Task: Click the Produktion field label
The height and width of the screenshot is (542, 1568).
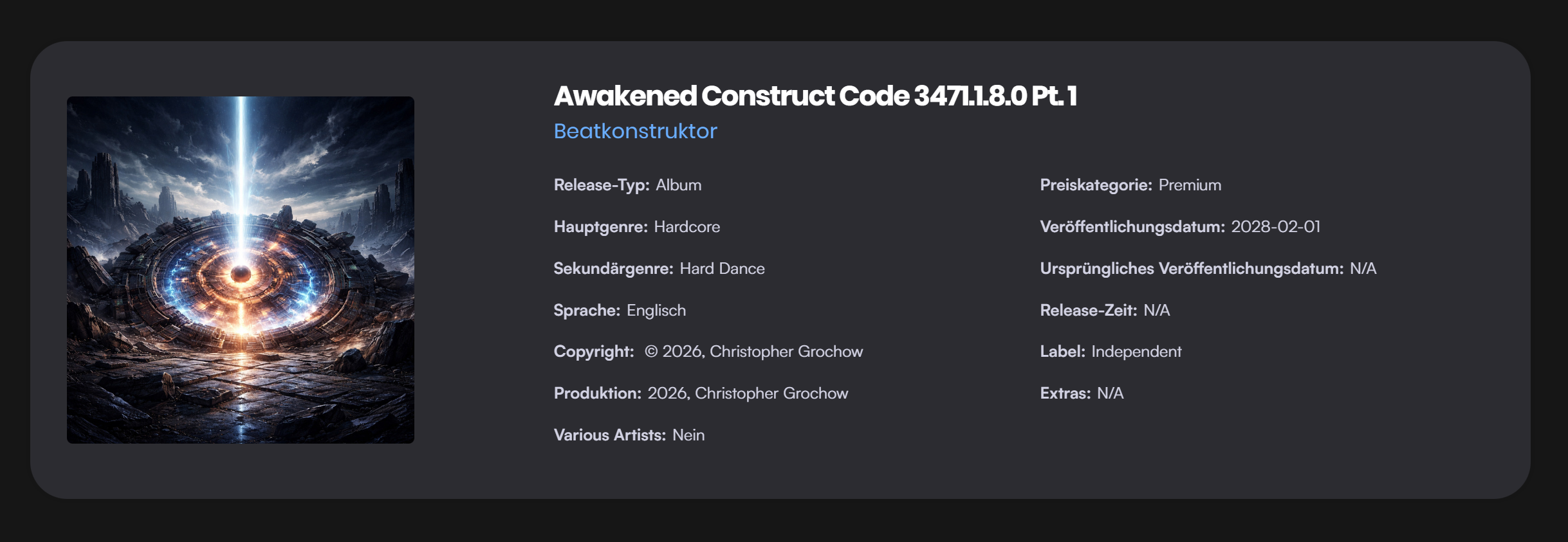Action: [597, 393]
